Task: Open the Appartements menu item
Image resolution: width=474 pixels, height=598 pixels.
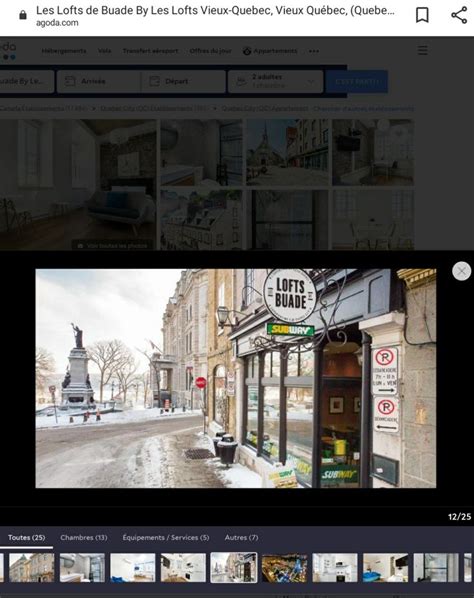Action: click(270, 51)
